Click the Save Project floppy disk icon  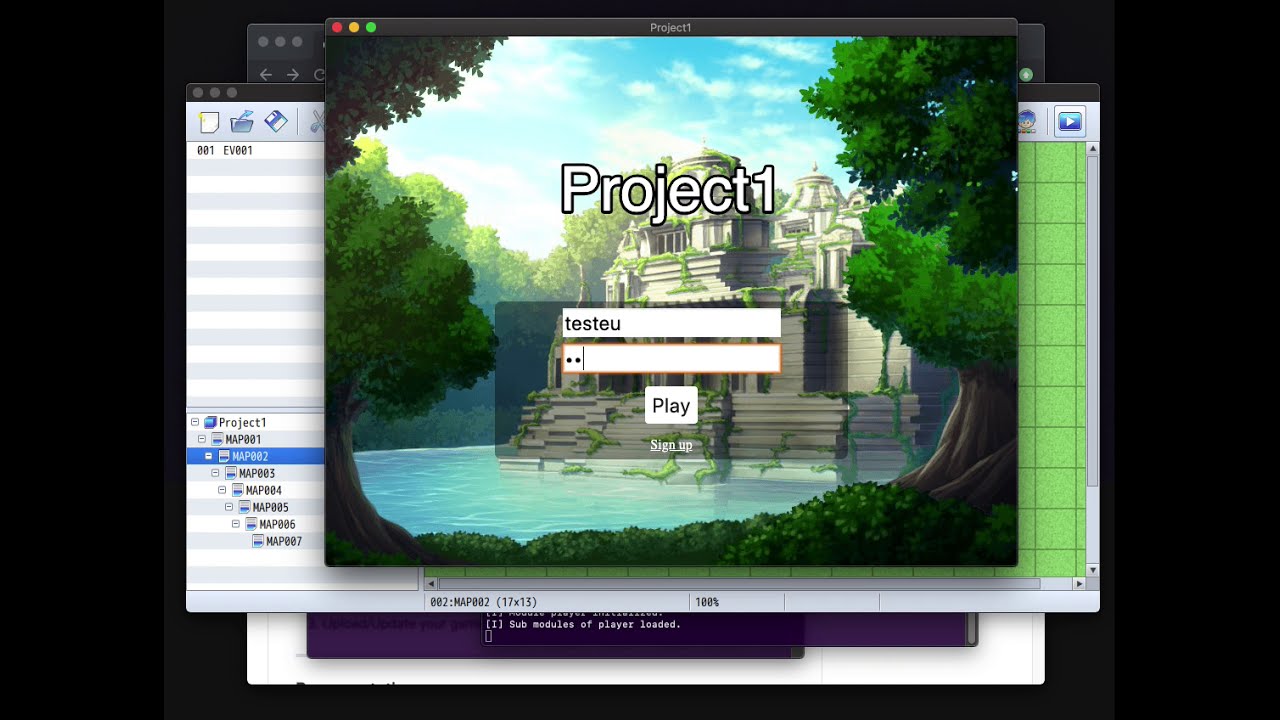276,122
